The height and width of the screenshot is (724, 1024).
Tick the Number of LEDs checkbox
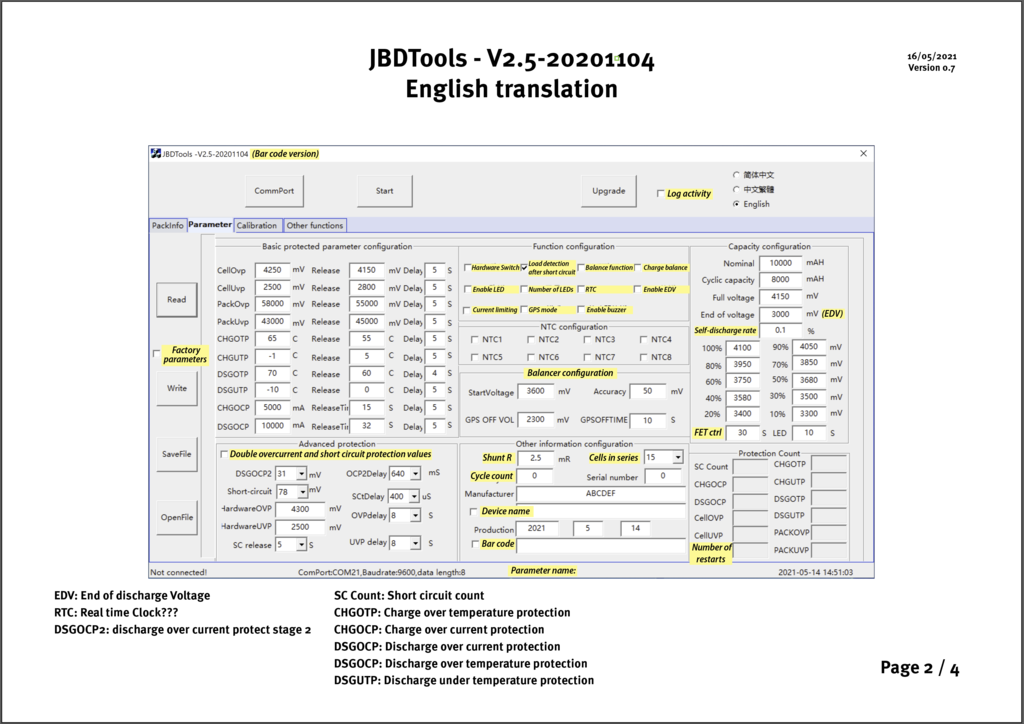click(524, 289)
